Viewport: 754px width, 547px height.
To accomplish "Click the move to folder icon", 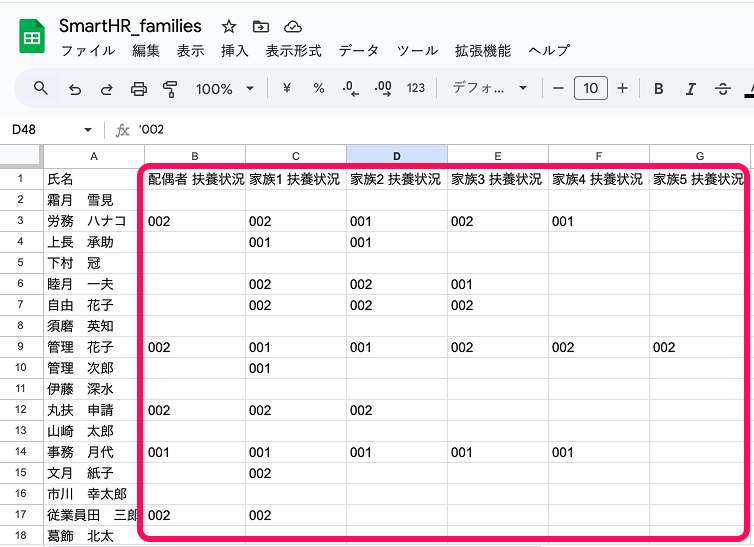I will coord(261,27).
